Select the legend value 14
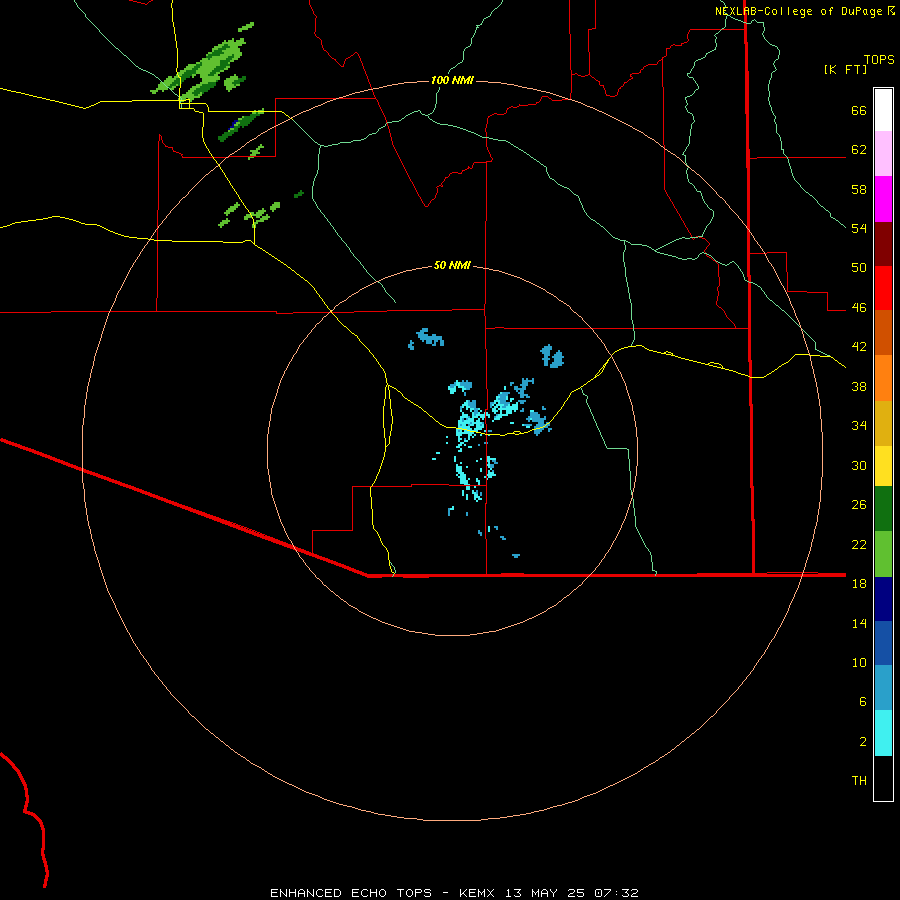The image size is (900, 900). tap(859, 623)
